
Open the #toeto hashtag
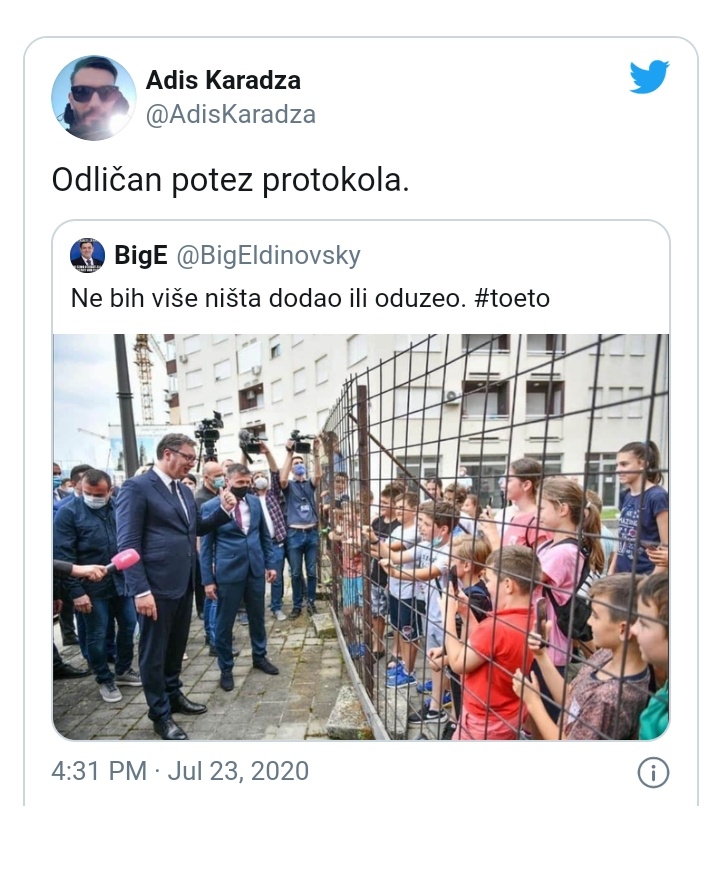pyautogui.click(x=512, y=298)
